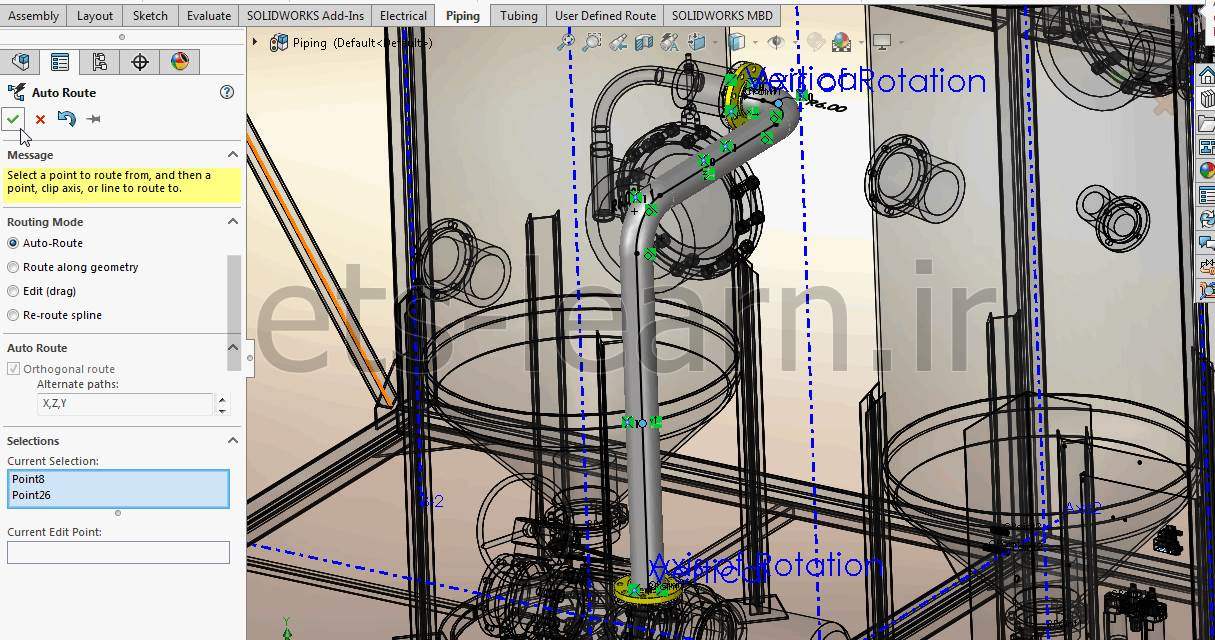This screenshot has height=640, width=1215.
Task: Open View Palette in task pane
Action: coord(1206,147)
